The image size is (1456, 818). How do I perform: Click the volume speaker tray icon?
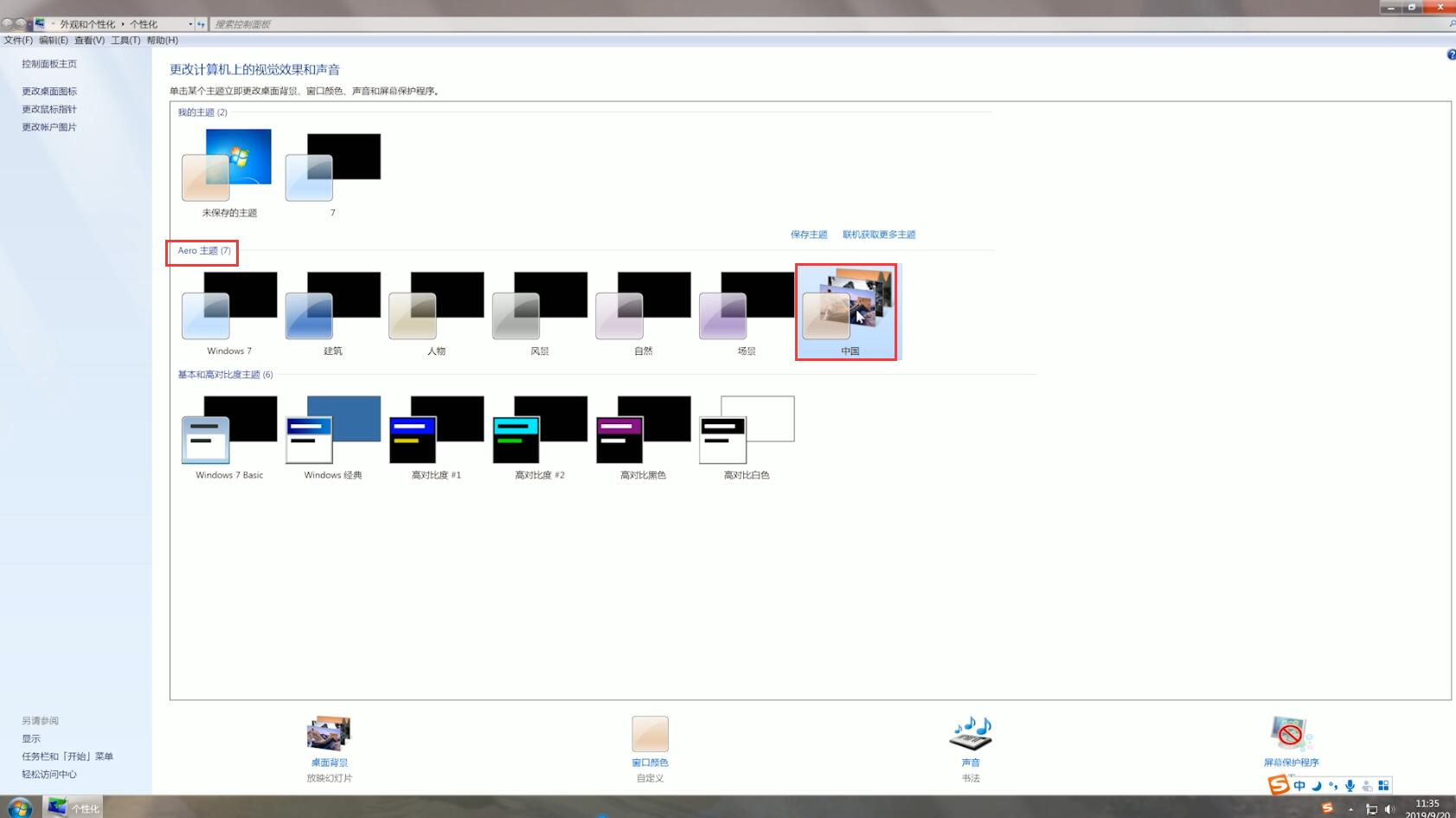pos(1389,809)
